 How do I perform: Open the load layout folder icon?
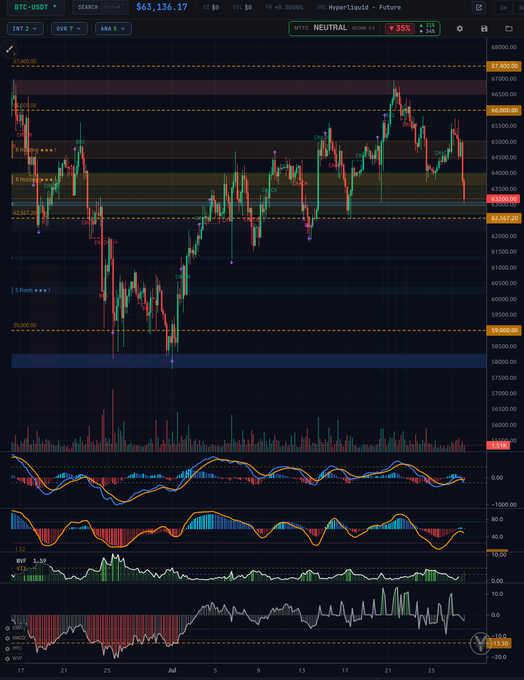(x=509, y=29)
